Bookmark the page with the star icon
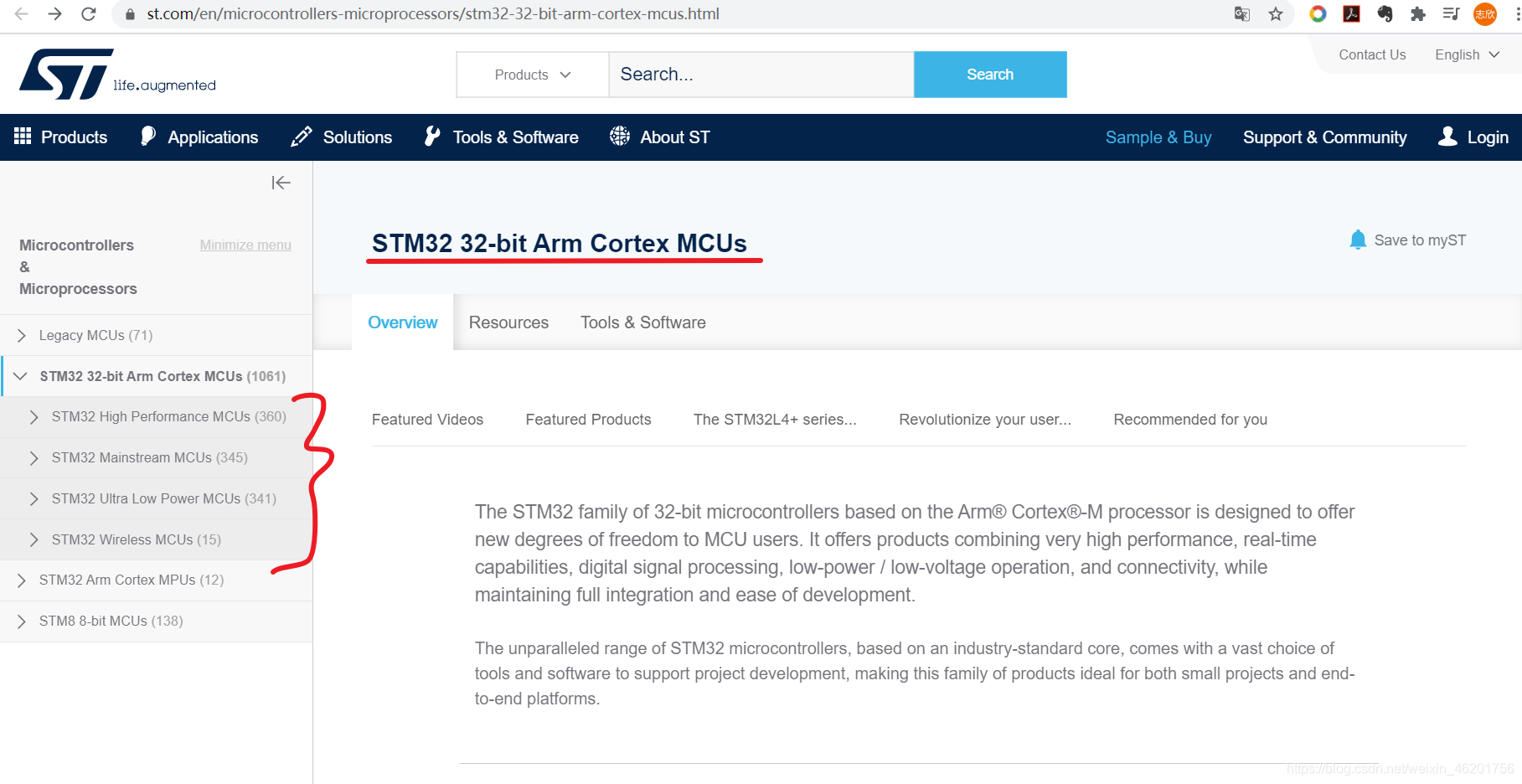This screenshot has height=784, width=1522. [x=1276, y=13]
